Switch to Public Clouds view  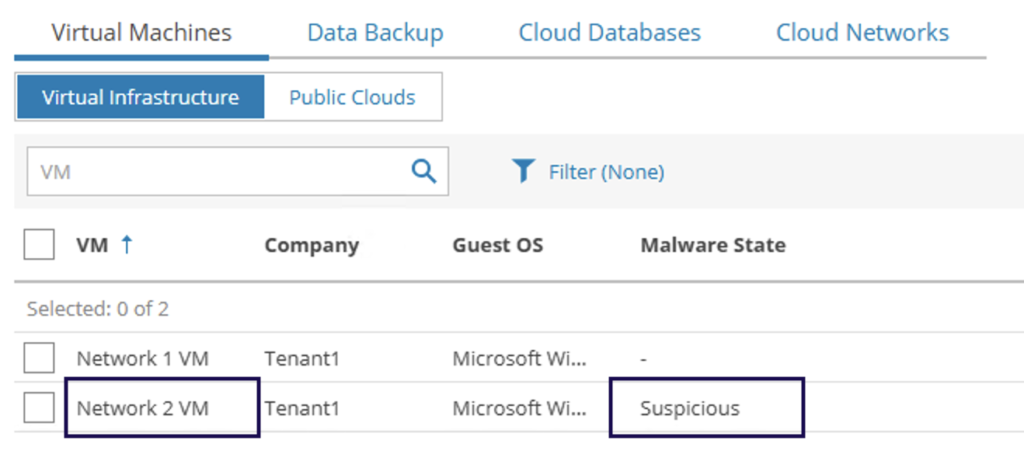coord(352,98)
